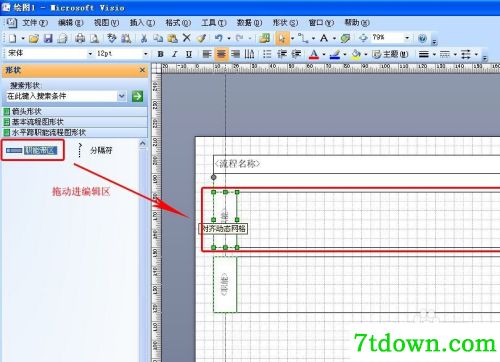The image size is (500, 362).
Task: Create a new drawing document
Action: click(x=12, y=38)
